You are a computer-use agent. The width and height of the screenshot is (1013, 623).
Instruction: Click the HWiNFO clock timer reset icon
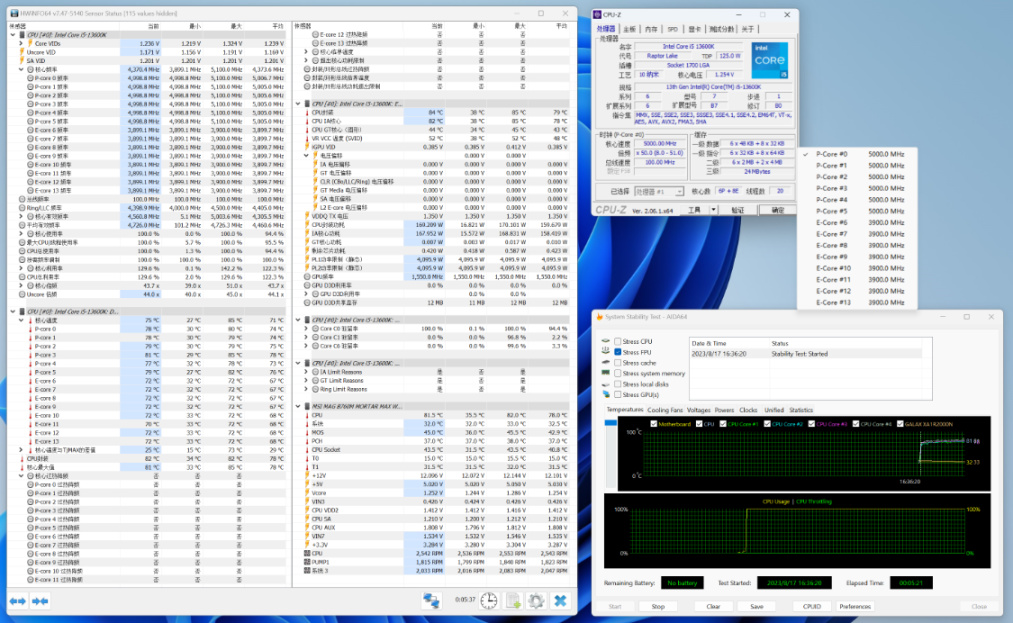click(488, 600)
